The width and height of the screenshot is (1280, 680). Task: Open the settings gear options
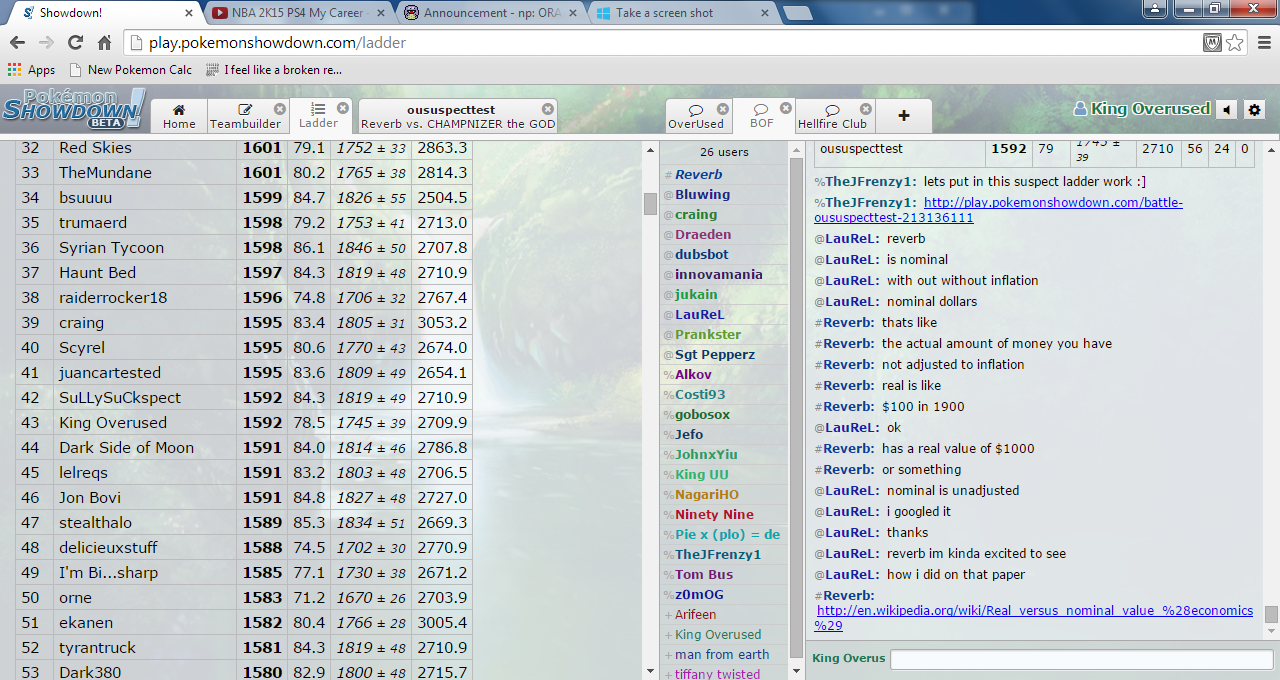[x=1255, y=110]
